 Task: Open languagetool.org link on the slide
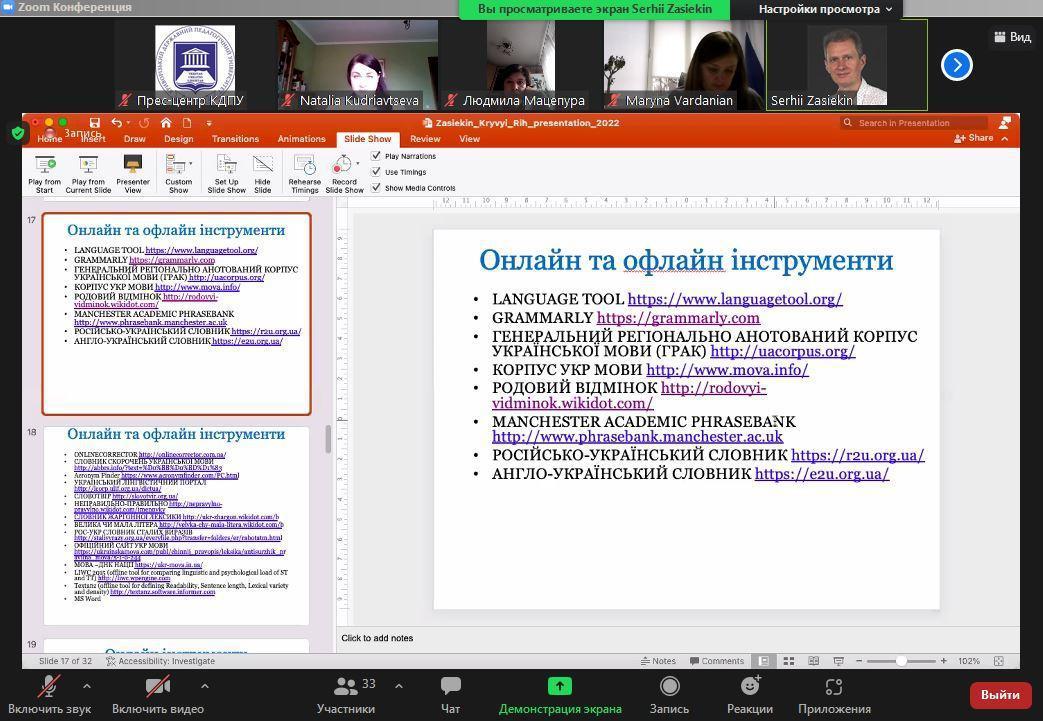tap(734, 299)
